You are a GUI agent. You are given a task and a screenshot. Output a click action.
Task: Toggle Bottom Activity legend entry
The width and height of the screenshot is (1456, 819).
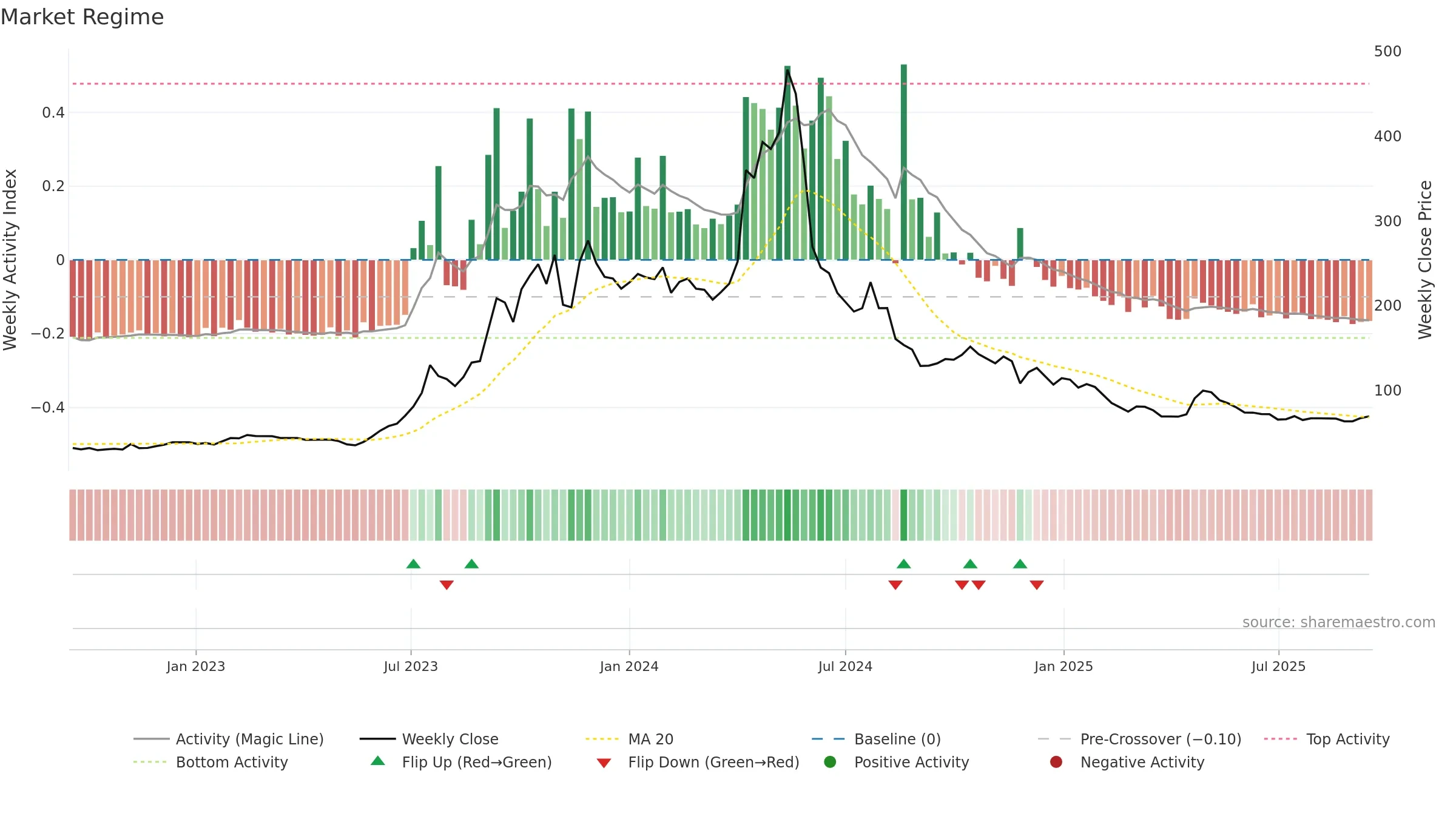(211, 762)
